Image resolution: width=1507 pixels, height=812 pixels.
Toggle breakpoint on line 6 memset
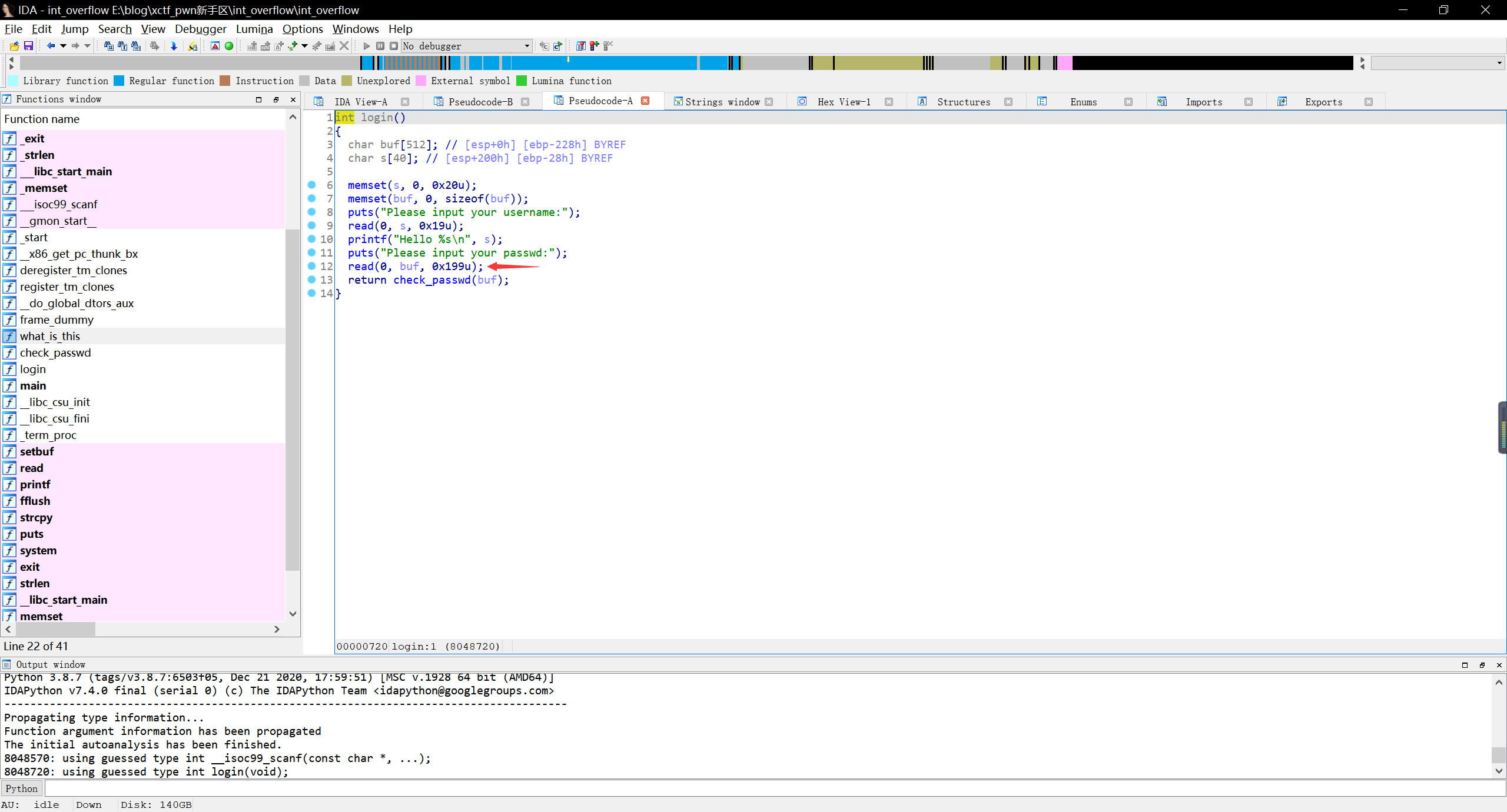click(312, 185)
